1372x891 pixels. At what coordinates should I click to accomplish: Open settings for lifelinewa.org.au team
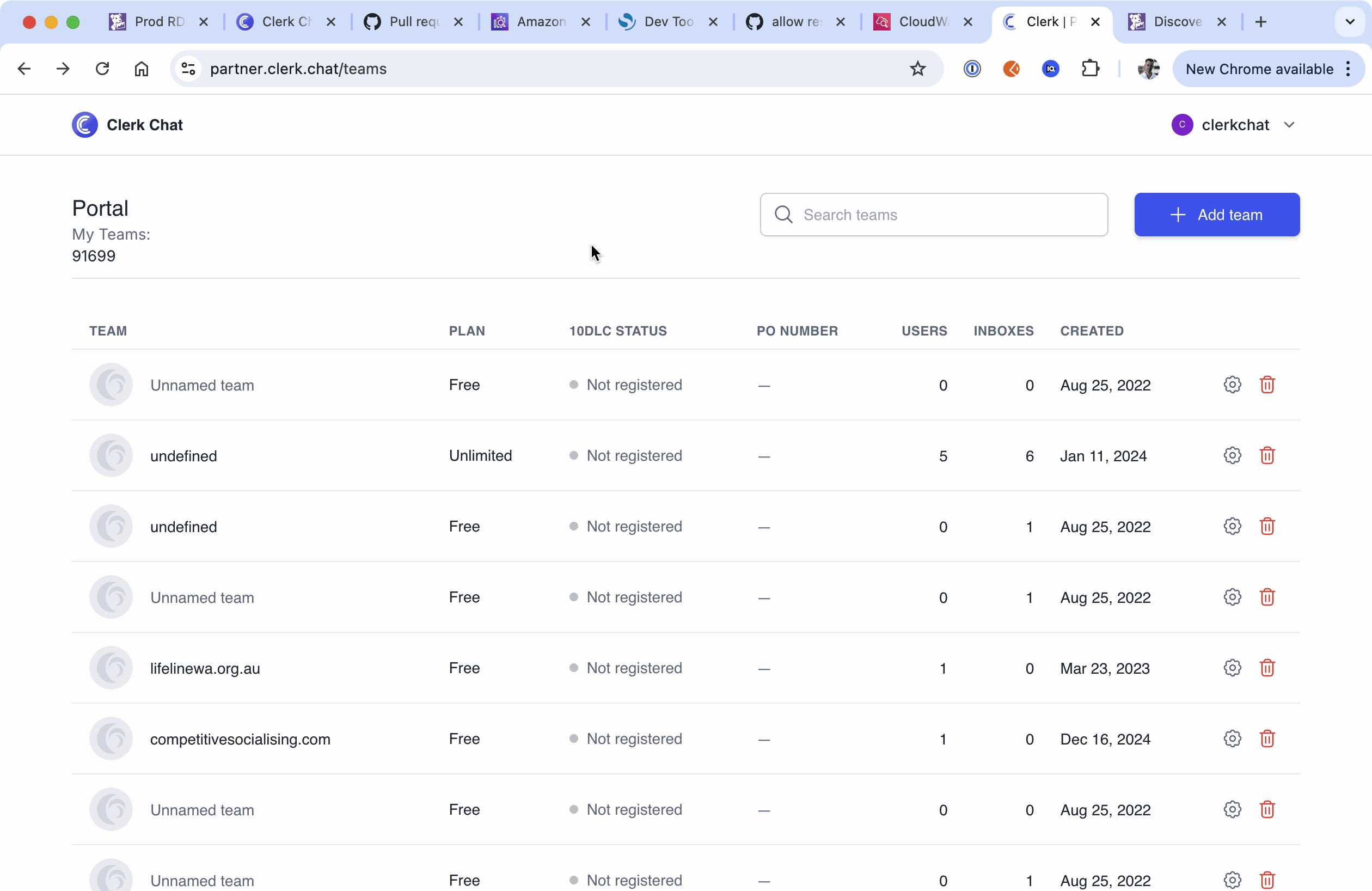[x=1232, y=668]
